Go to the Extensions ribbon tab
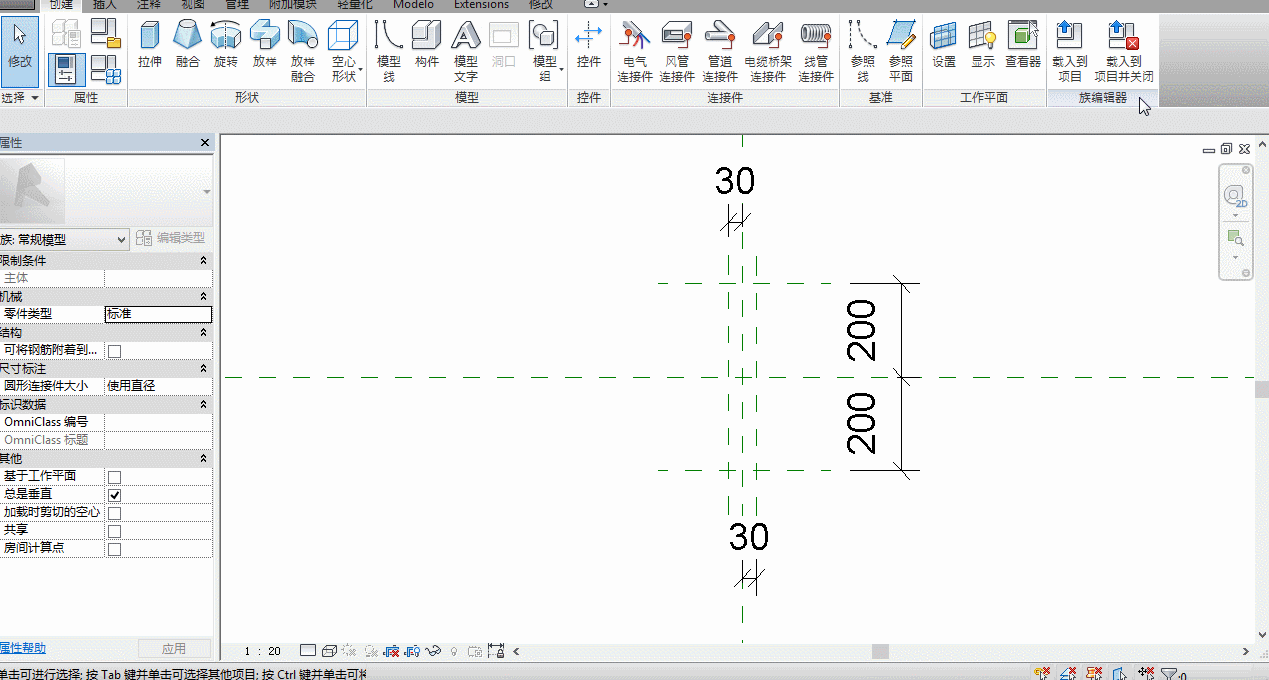This screenshot has height=680, width=1269. [x=481, y=5]
